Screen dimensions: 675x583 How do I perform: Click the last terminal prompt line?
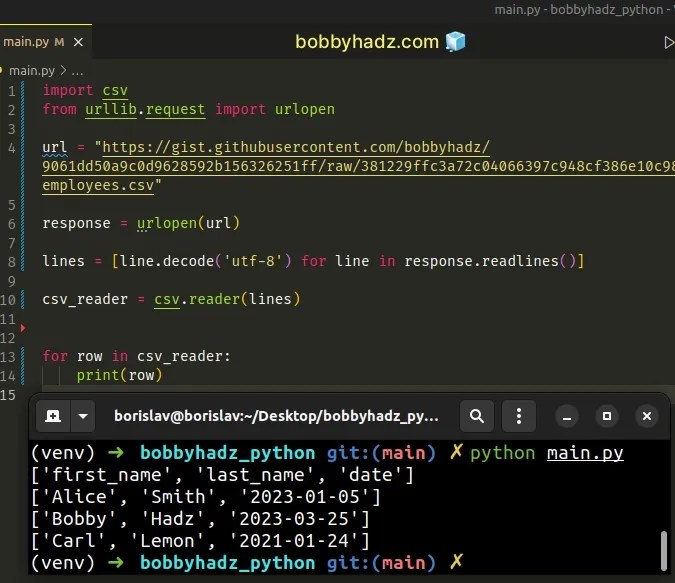coord(247,563)
